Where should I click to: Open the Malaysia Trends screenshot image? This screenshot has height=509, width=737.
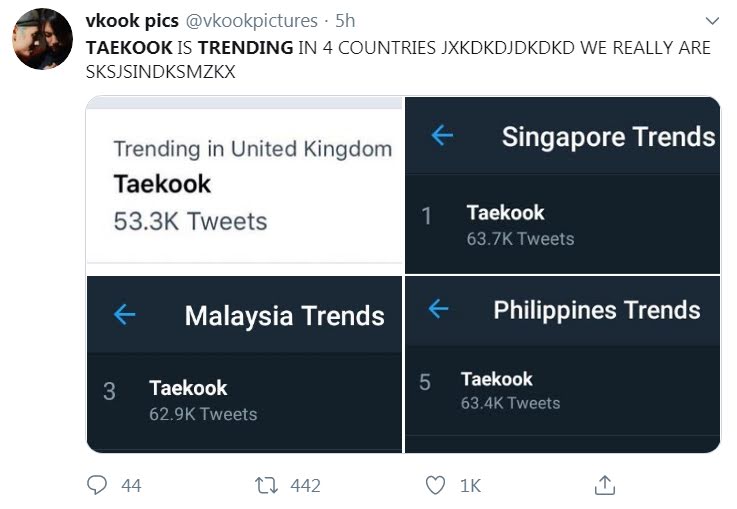coord(244,364)
